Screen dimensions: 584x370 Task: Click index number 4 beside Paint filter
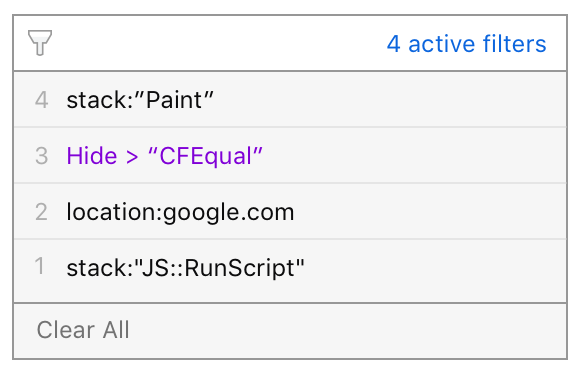(x=42, y=100)
